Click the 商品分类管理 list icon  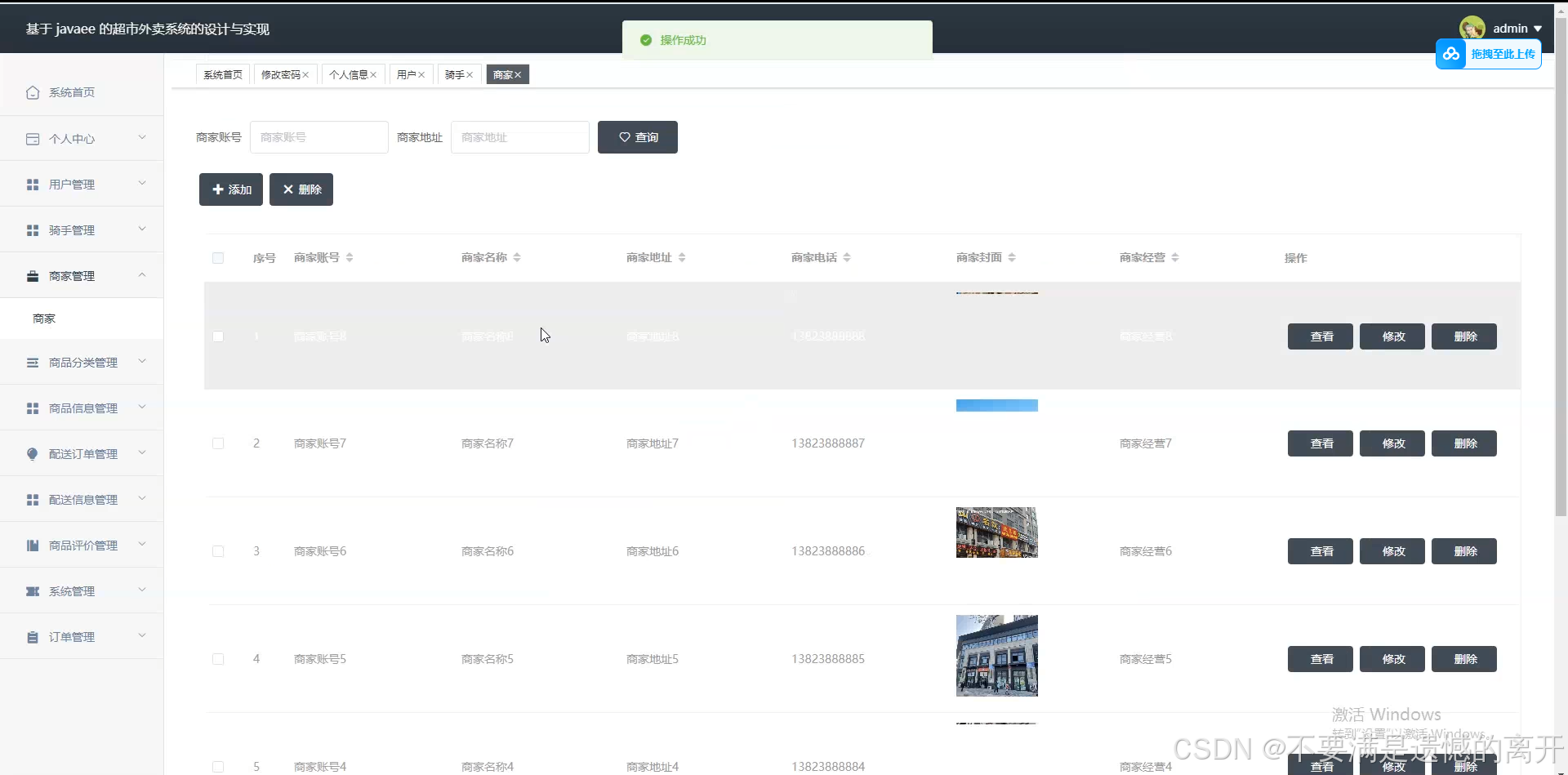point(33,363)
